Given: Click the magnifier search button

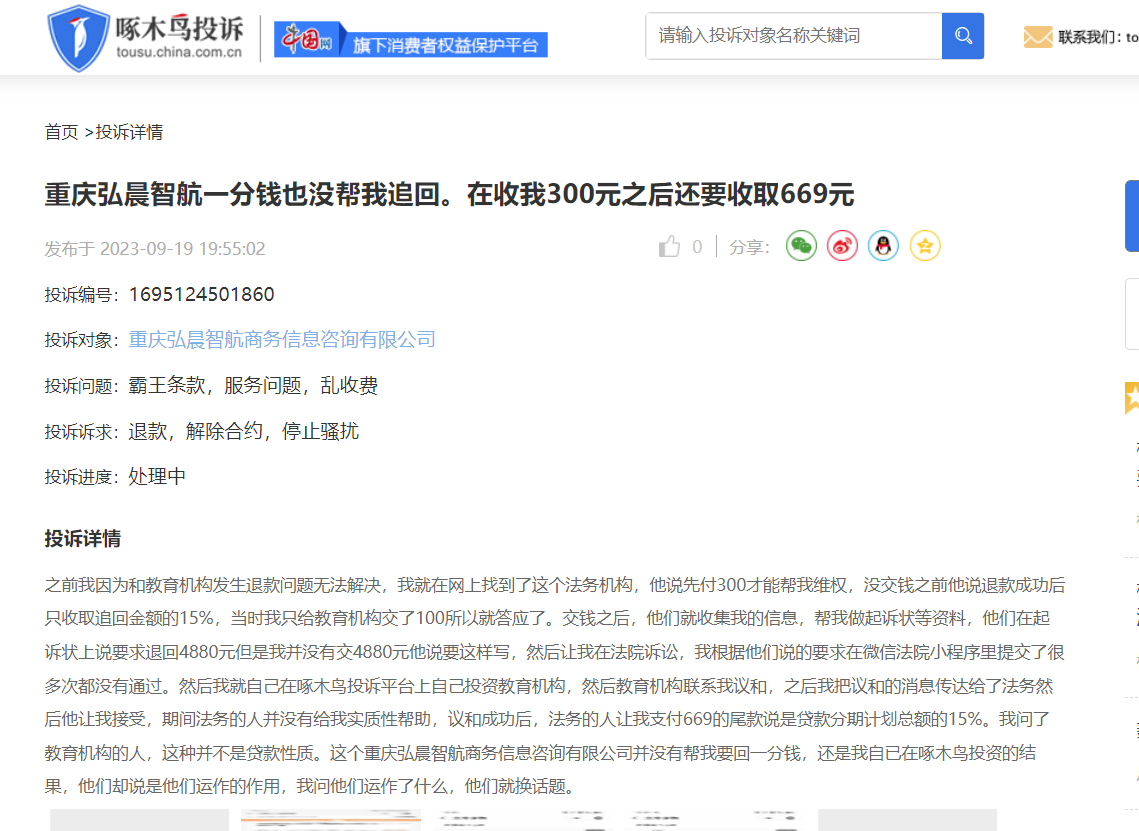Looking at the screenshot, I should [x=963, y=36].
